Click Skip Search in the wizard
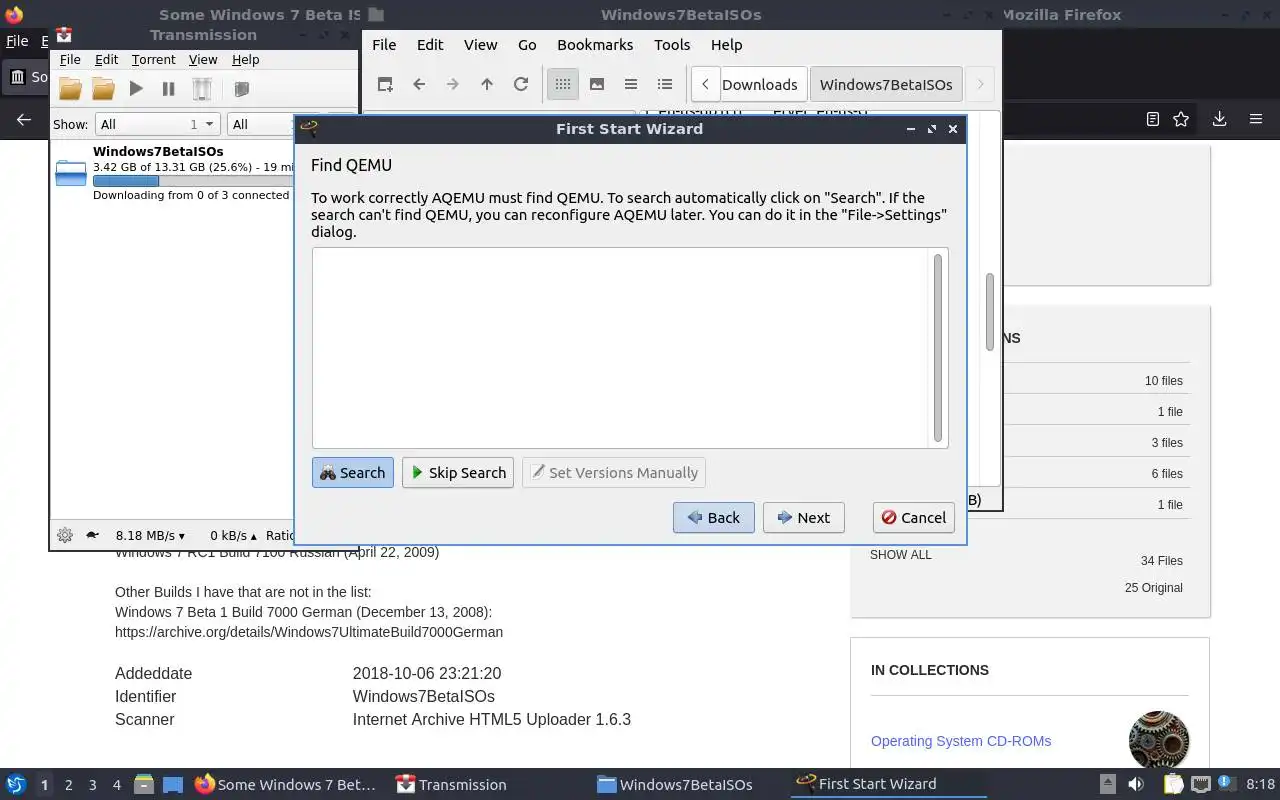The width and height of the screenshot is (1280, 800). (x=458, y=473)
